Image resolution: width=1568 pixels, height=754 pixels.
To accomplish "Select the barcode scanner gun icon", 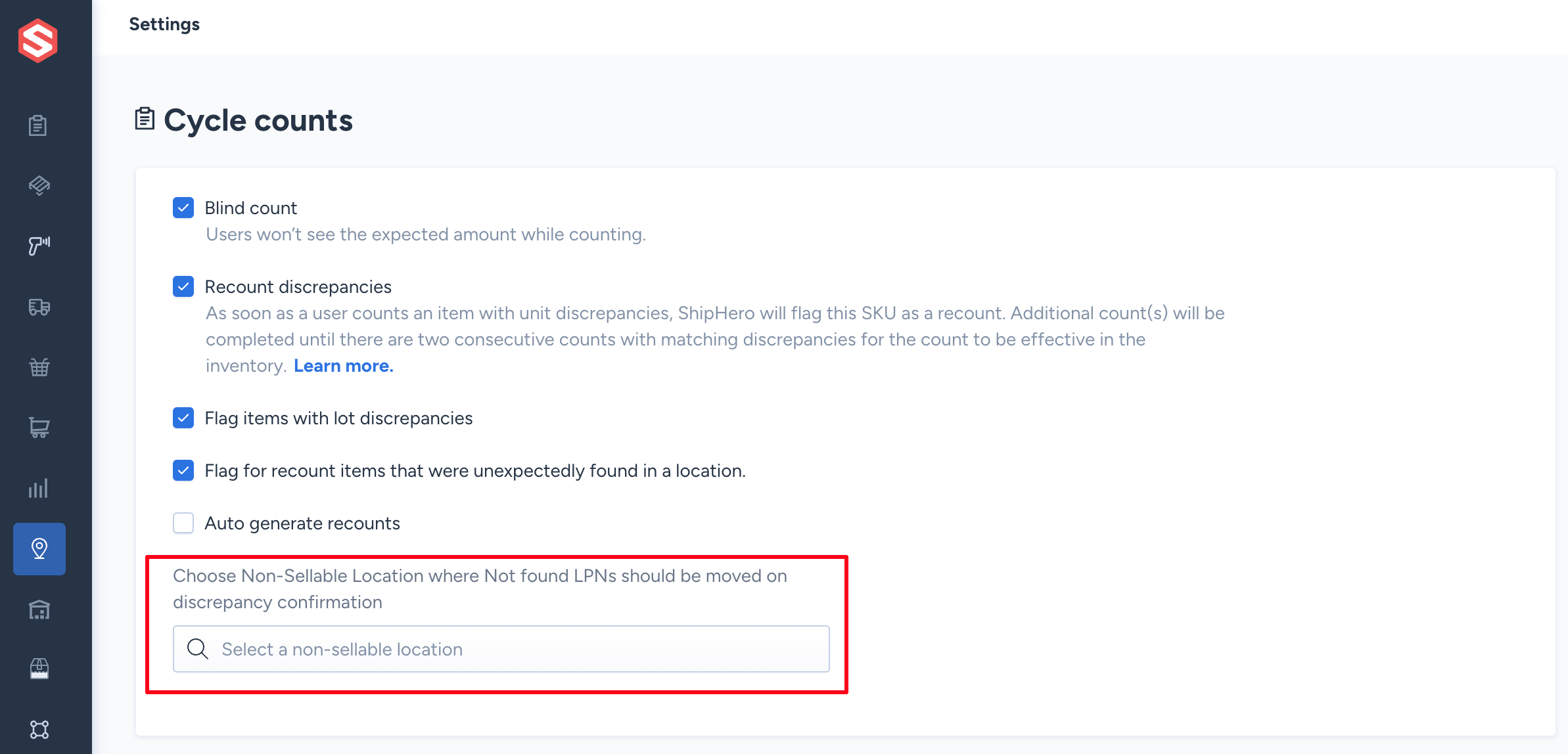I will tap(39, 246).
